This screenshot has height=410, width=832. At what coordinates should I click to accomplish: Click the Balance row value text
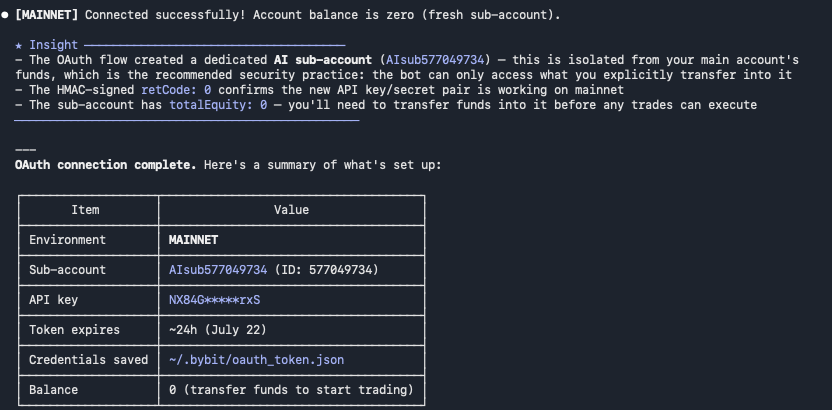click(x=291, y=390)
